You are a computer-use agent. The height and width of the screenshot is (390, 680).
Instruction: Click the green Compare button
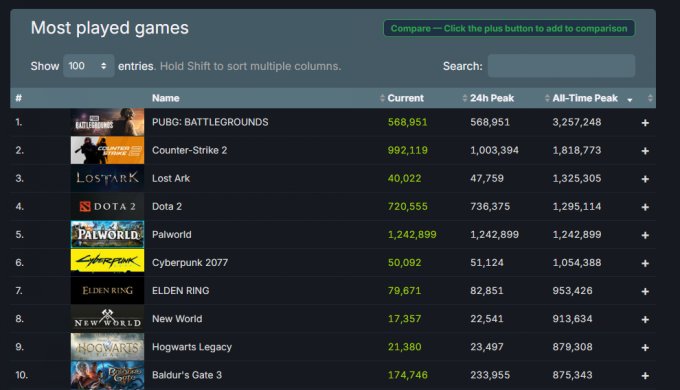click(x=509, y=29)
